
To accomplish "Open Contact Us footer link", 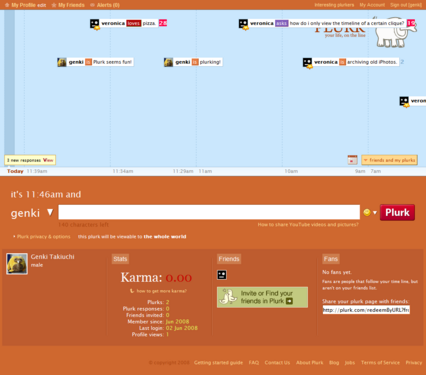I will tap(277, 363).
